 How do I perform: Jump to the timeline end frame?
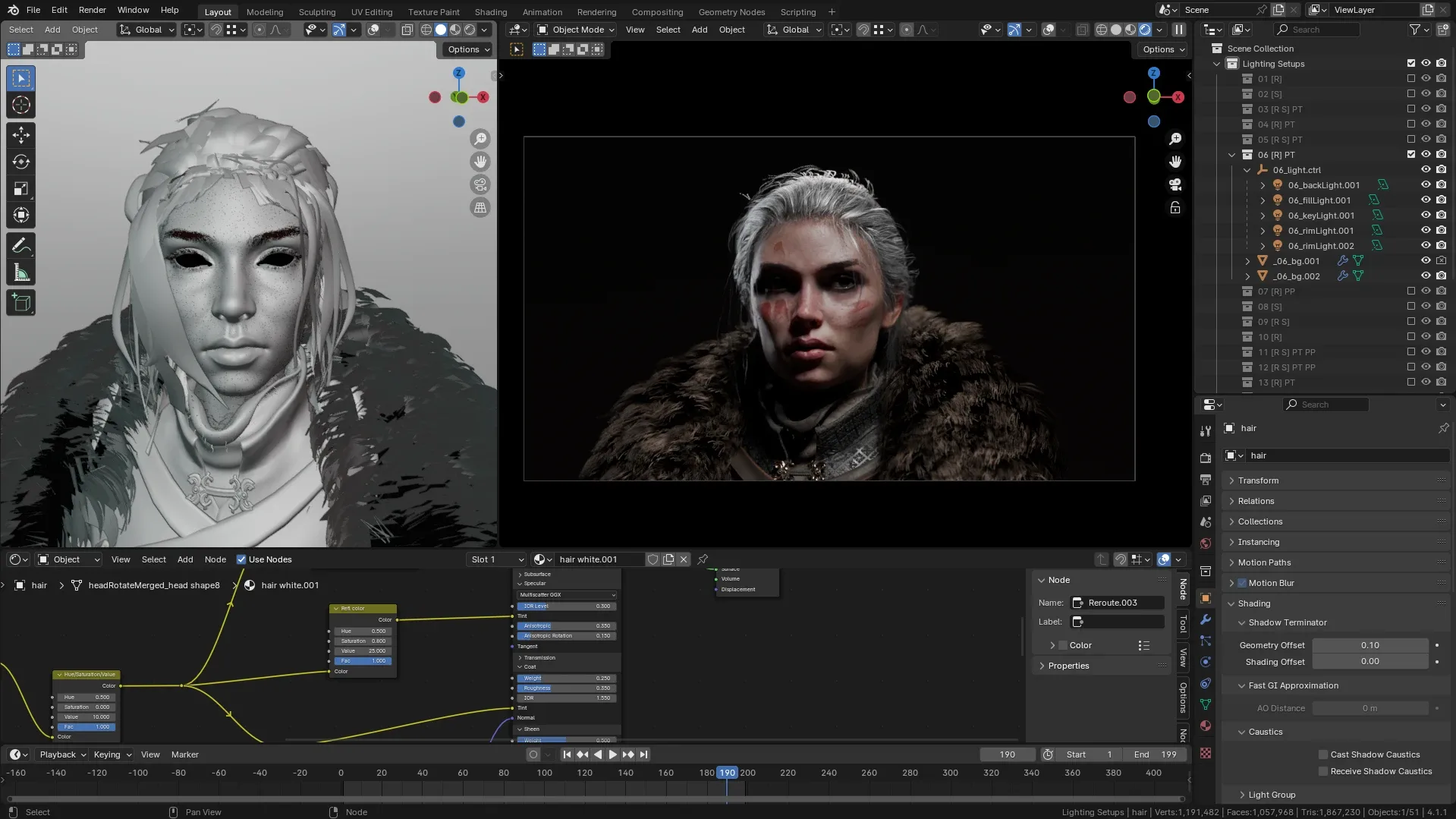coord(643,754)
